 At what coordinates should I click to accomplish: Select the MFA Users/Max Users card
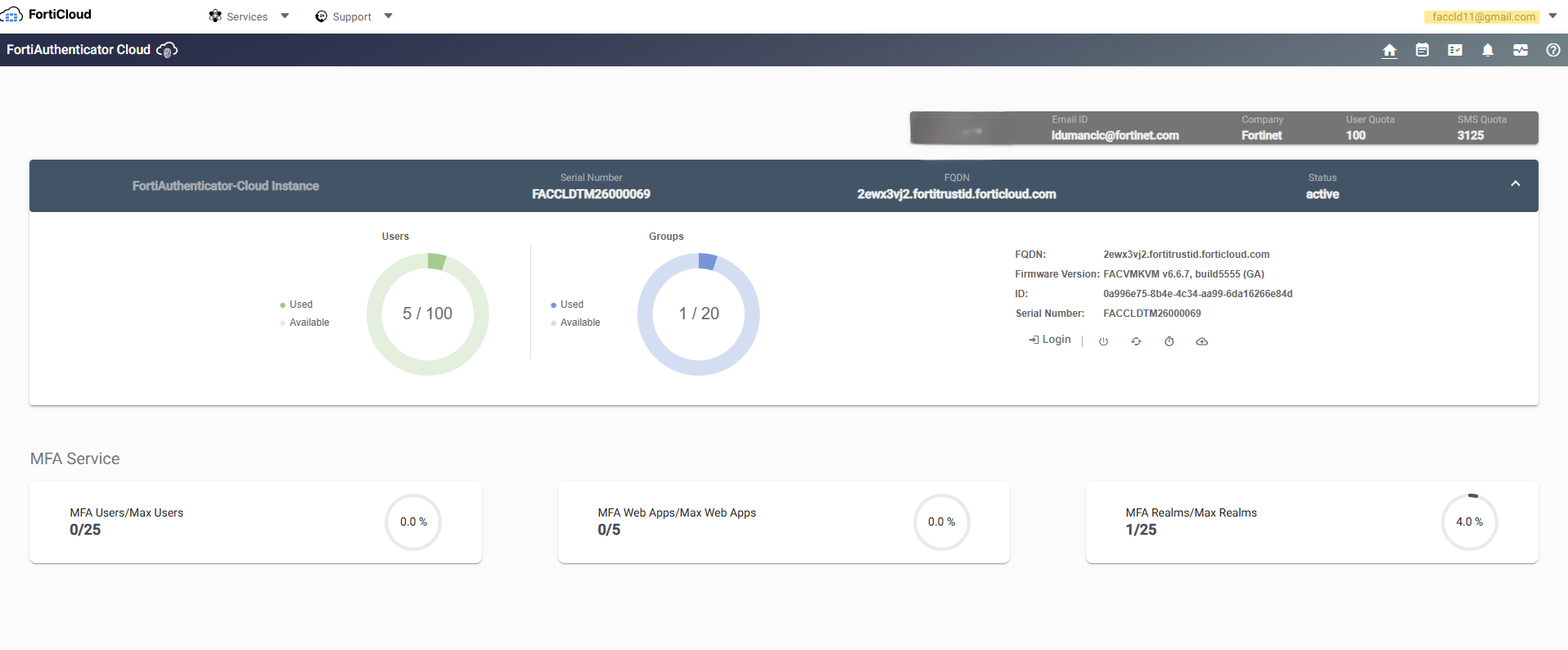tap(255, 522)
